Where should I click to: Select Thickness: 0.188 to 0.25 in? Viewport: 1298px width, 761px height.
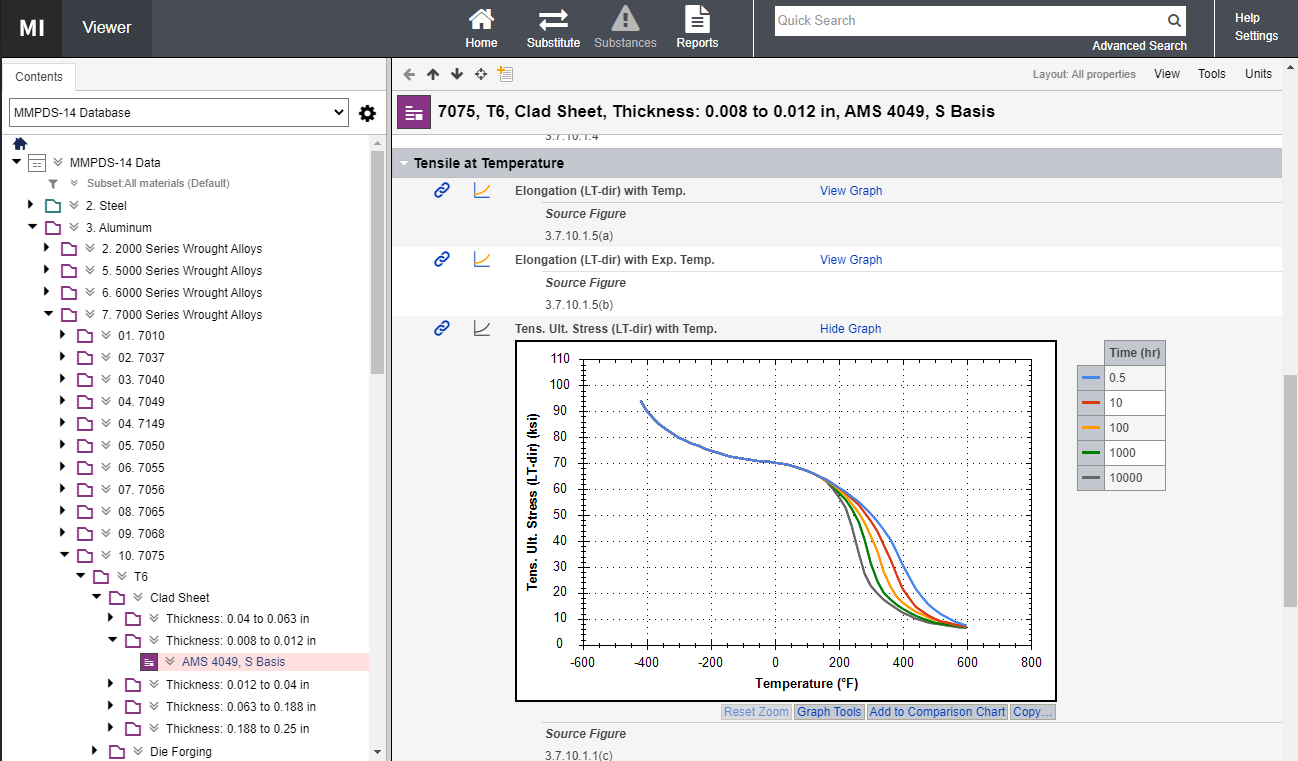pyautogui.click(x=237, y=728)
